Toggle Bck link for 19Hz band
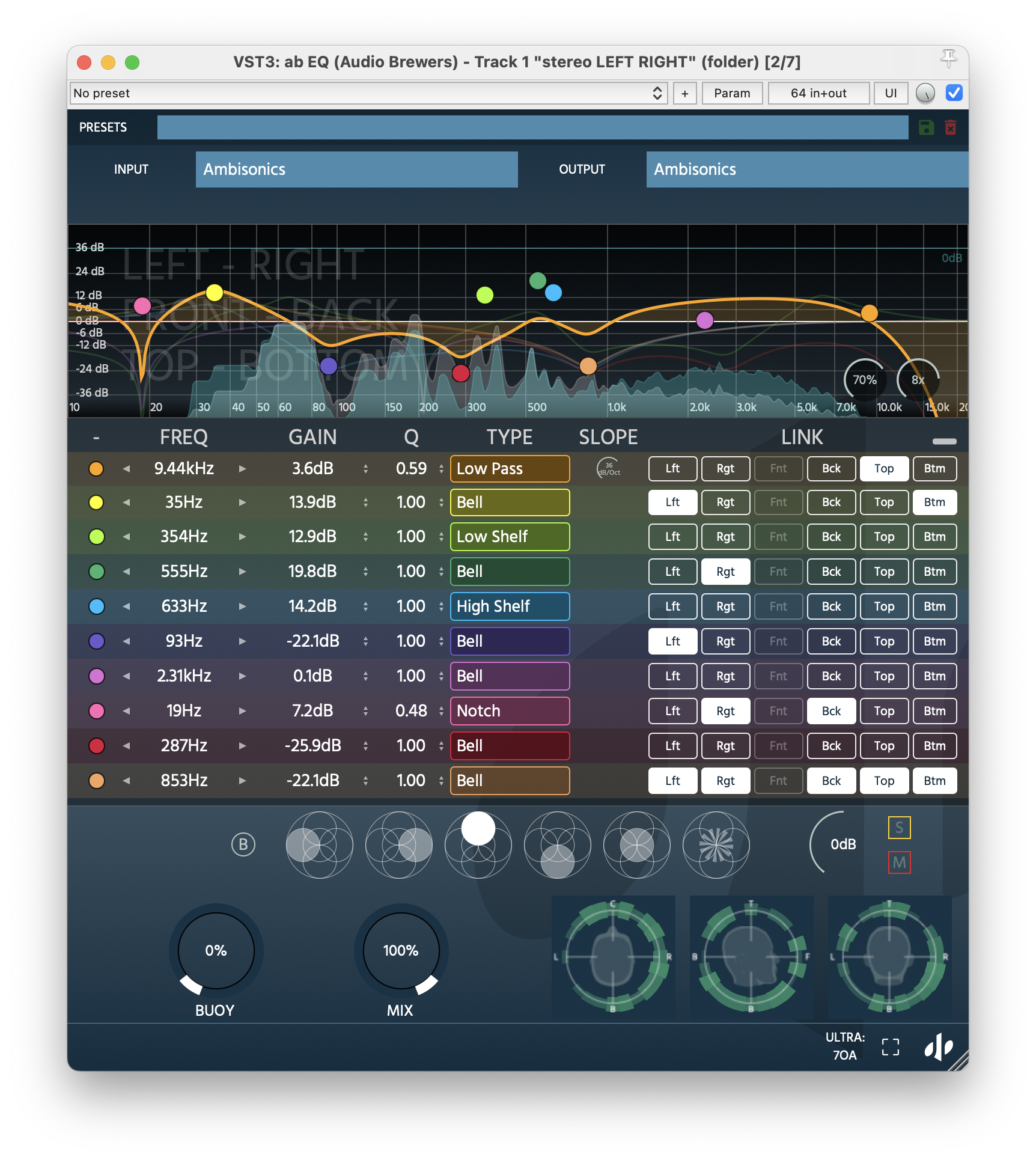 click(831, 711)
